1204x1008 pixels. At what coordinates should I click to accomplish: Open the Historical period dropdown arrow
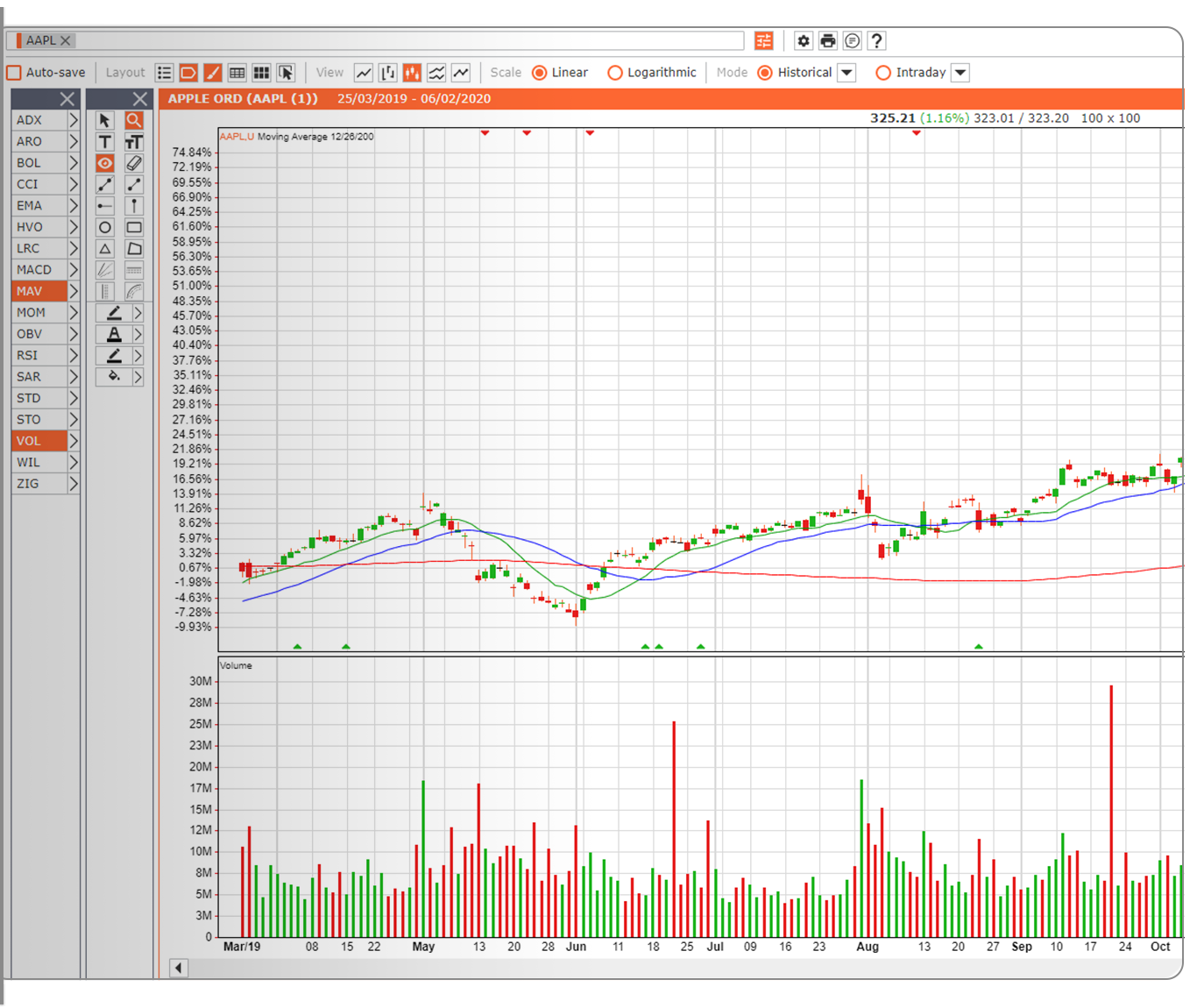click(x=846, y=73)
